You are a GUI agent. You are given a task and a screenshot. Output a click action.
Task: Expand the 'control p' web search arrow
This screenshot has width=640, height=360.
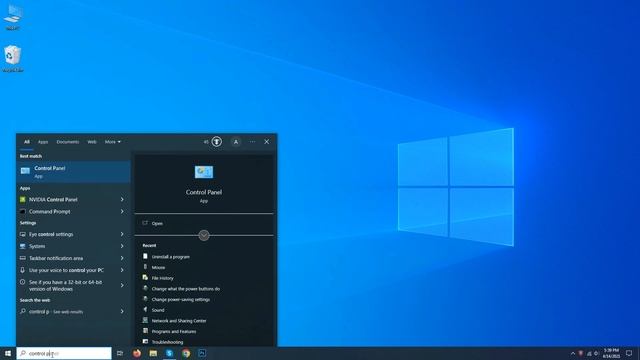(x=122, y=311)
